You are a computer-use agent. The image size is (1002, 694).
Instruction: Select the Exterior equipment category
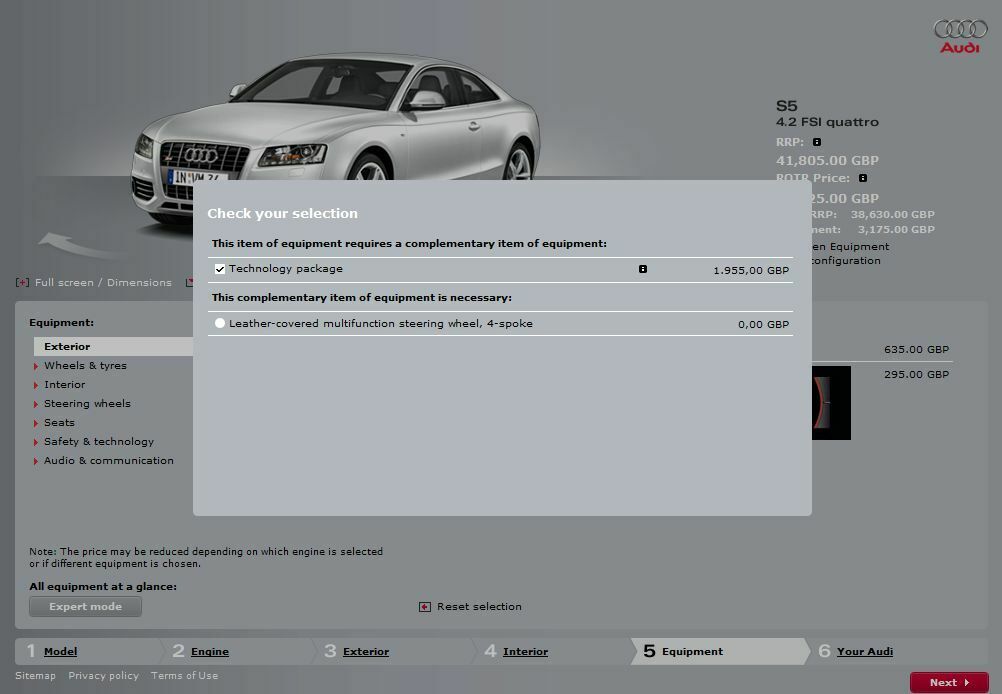coord(113,346)
